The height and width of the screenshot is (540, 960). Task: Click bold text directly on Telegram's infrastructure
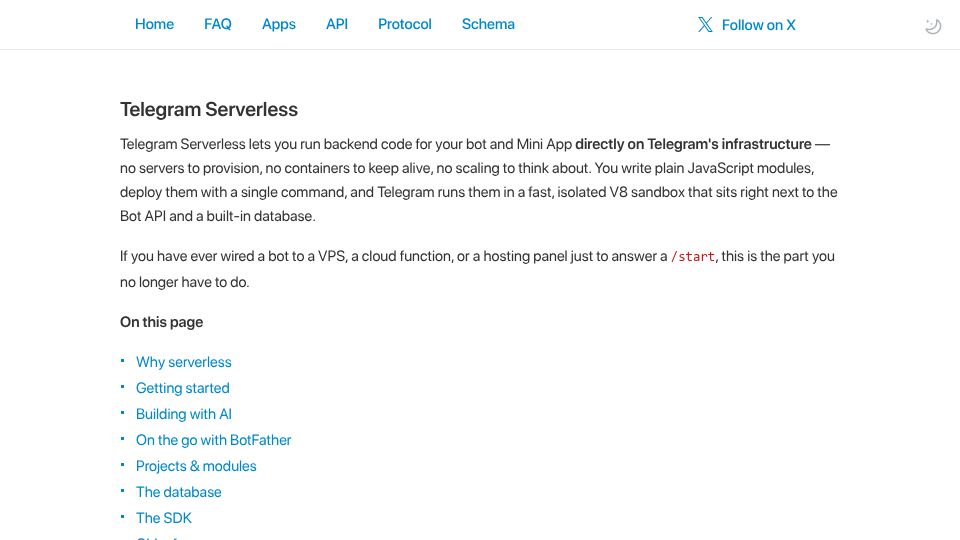tap(693, 144)
